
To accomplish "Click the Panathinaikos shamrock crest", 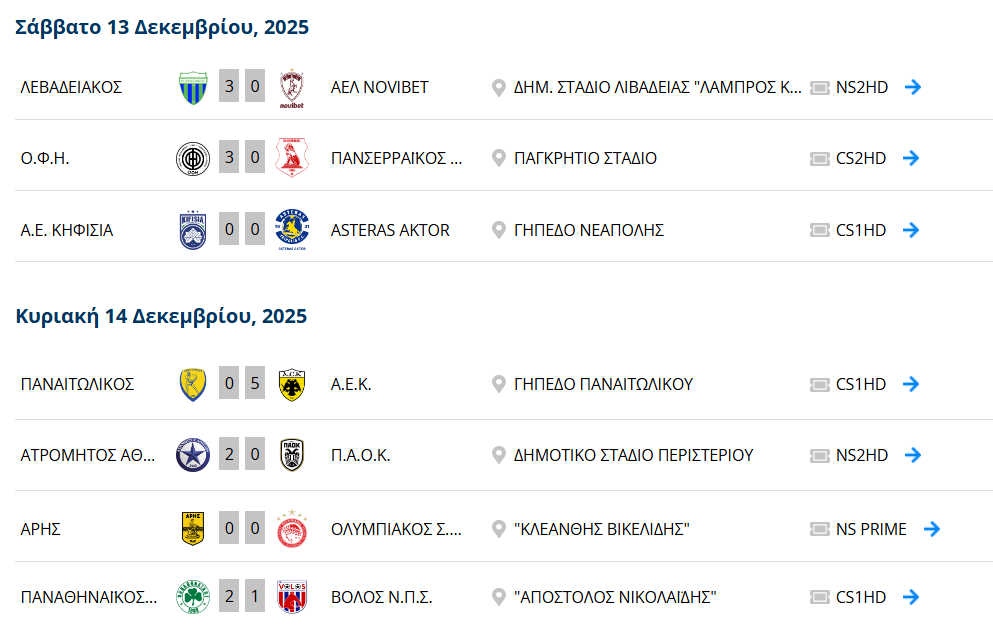I will pyautogui.click(x=193, y=597).
